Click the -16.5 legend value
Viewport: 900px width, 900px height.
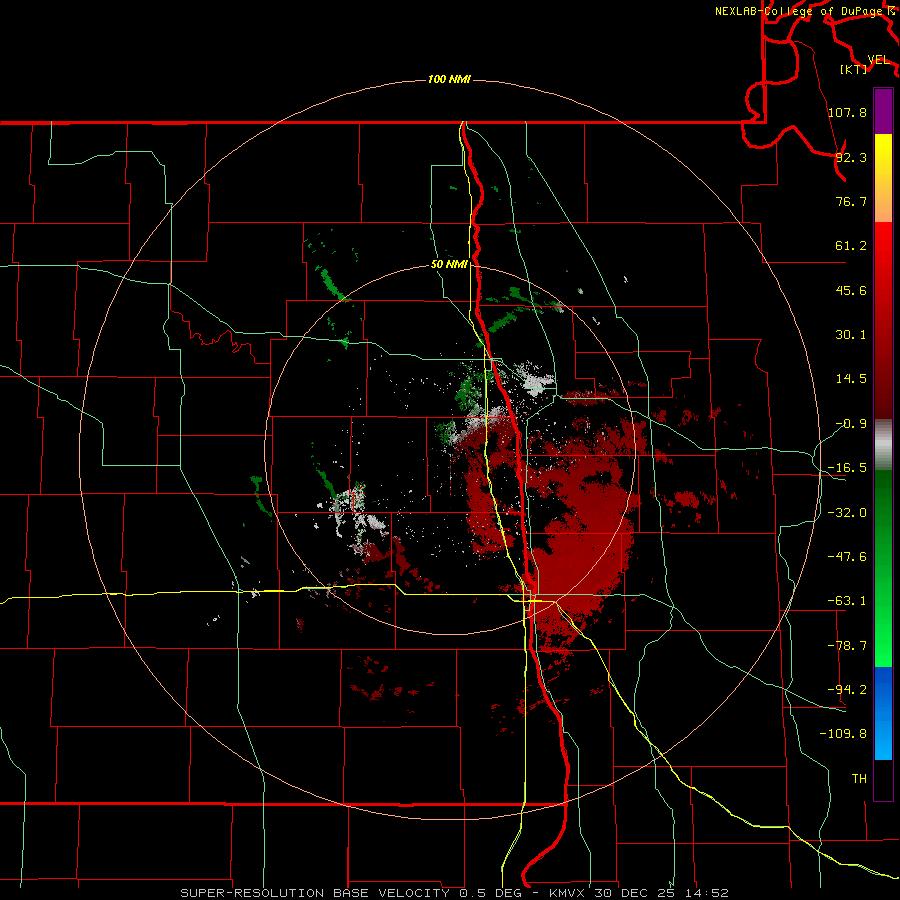pyautogui.click(x=847, y=468)
